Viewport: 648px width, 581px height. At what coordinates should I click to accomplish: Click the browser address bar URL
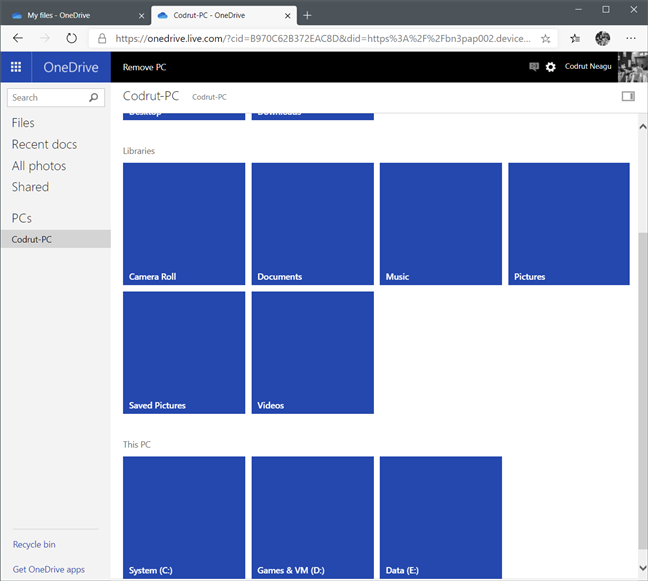[322, 38]
